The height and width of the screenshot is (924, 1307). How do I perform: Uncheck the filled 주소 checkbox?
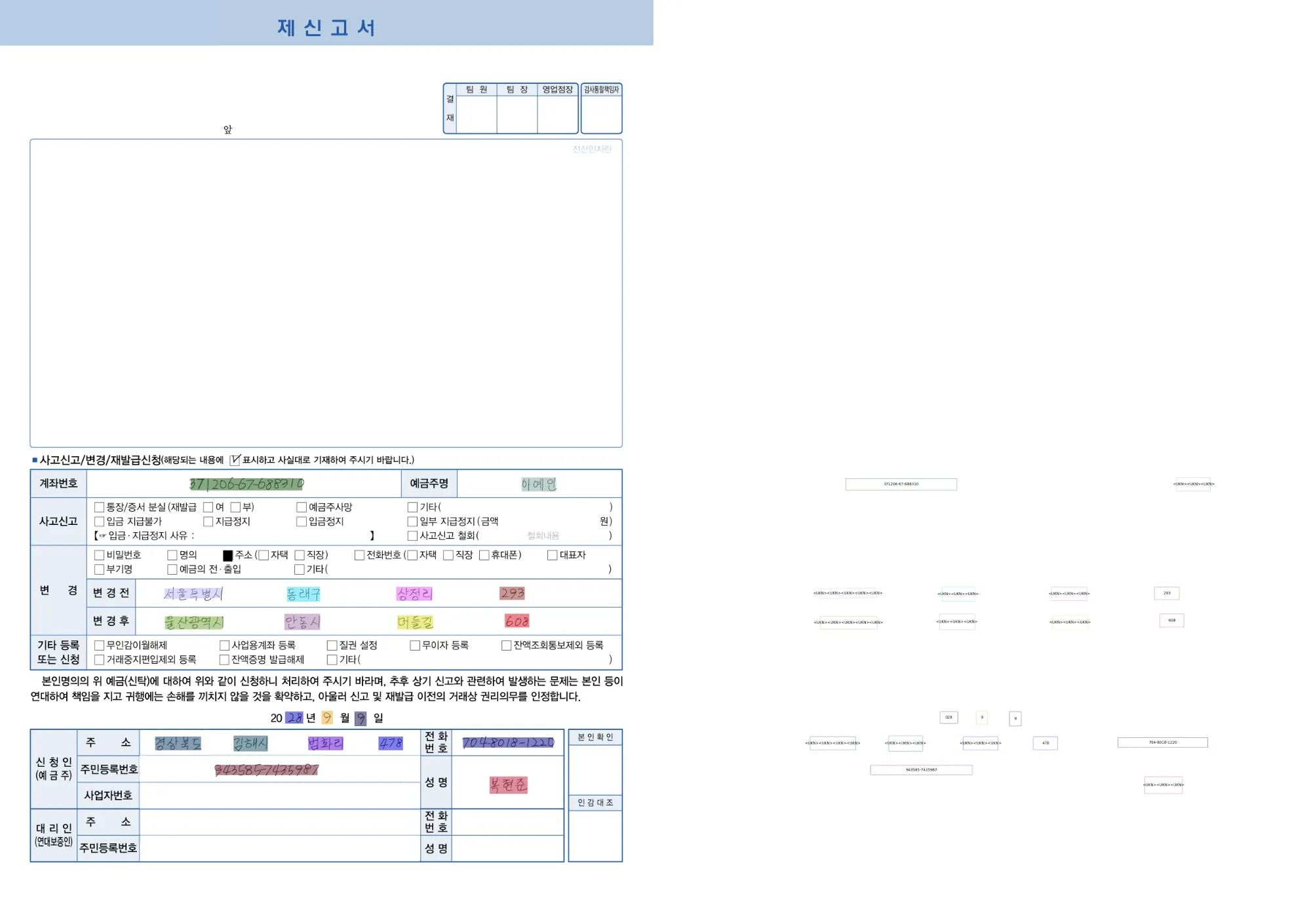(x=227, y=555)
